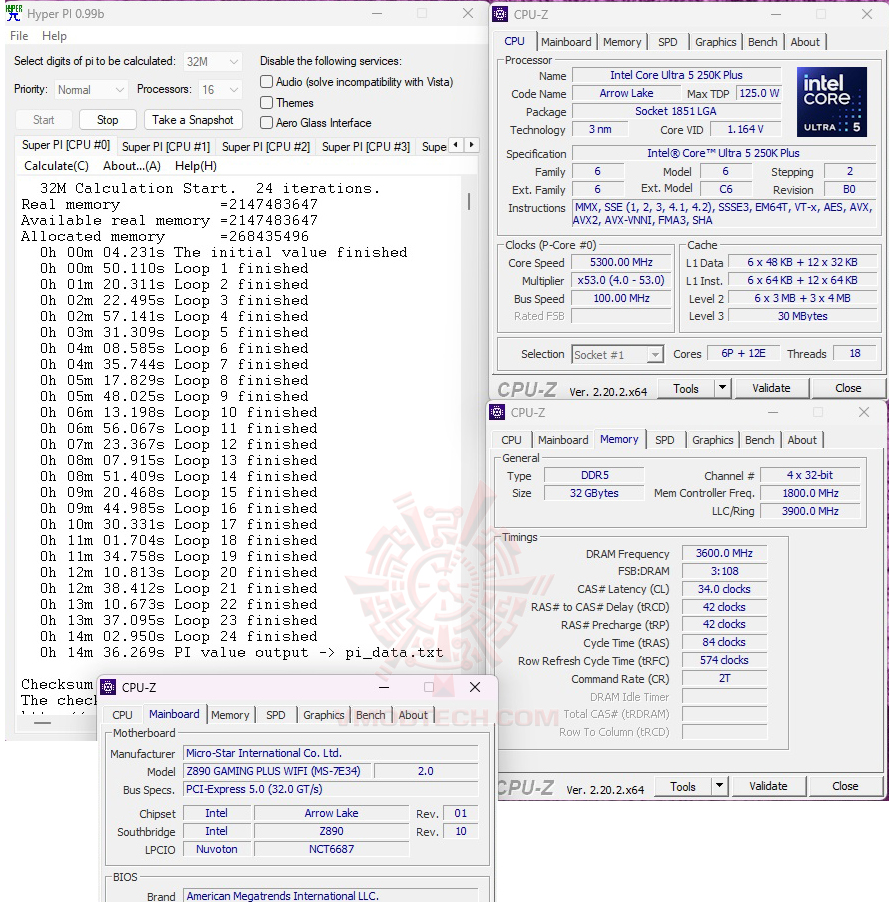
Task: Click Tools button in the CPU tab window
Action: [685, 388]
